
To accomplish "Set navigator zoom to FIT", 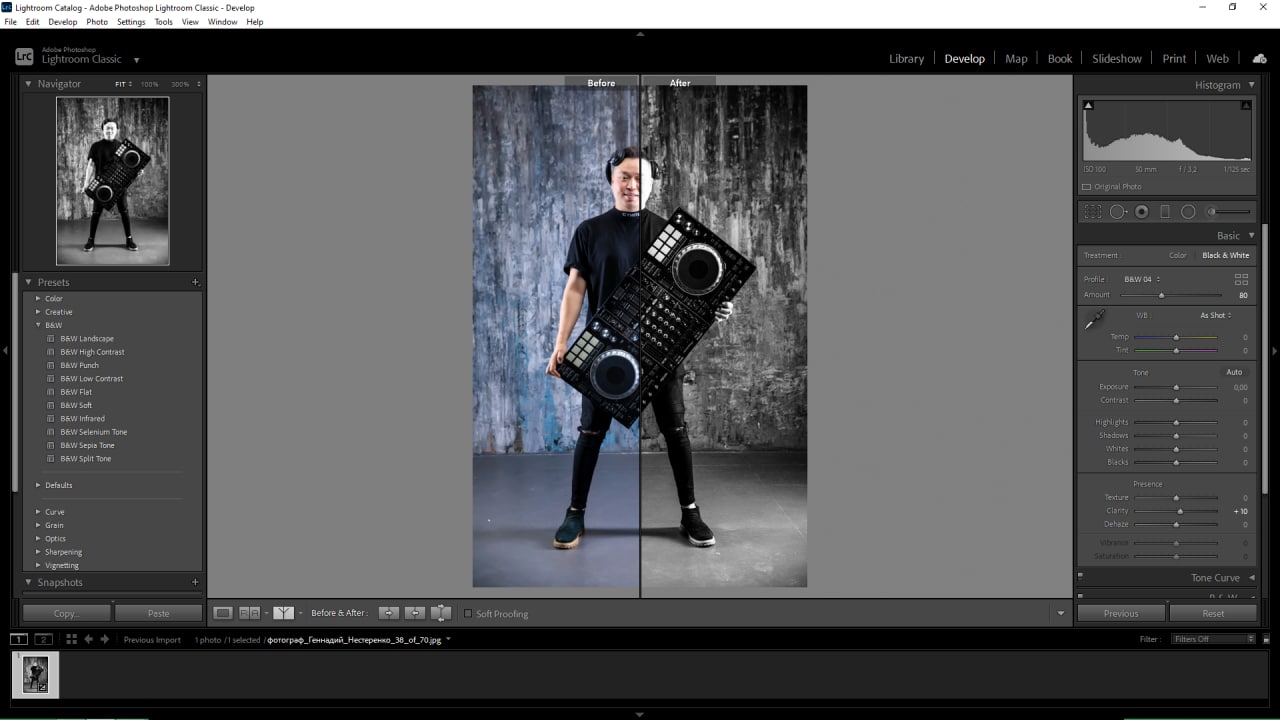I will click(122, 84).
